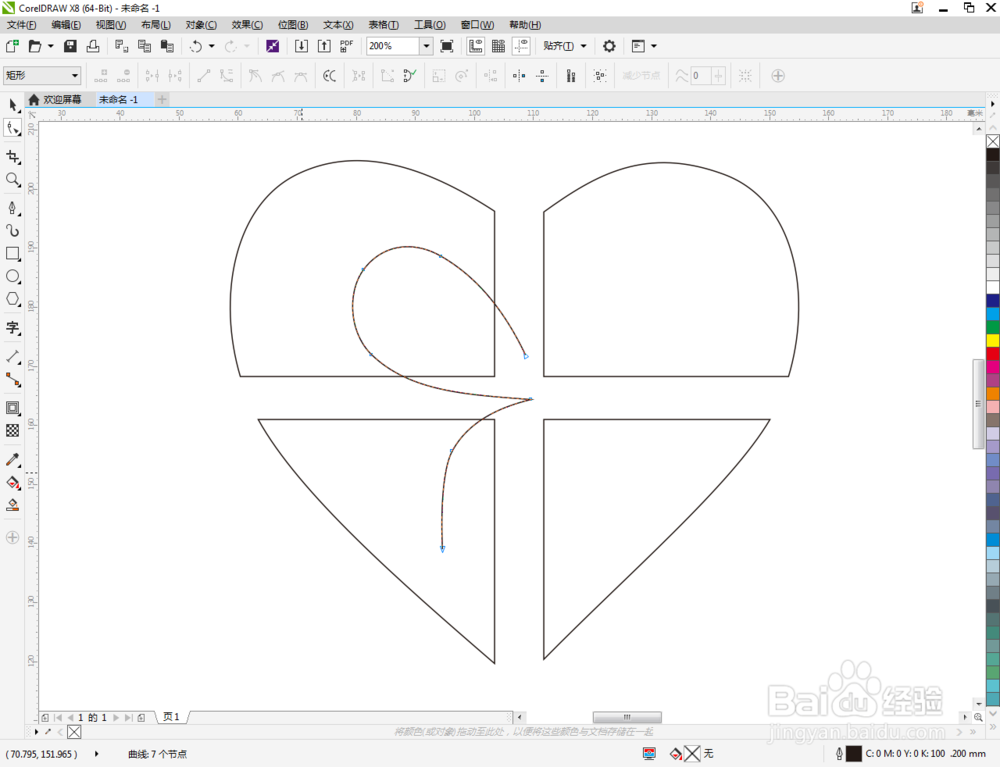Select the Ellipse tool
Viewport: 1000px width, 767px height.
[x=13, y=276]
